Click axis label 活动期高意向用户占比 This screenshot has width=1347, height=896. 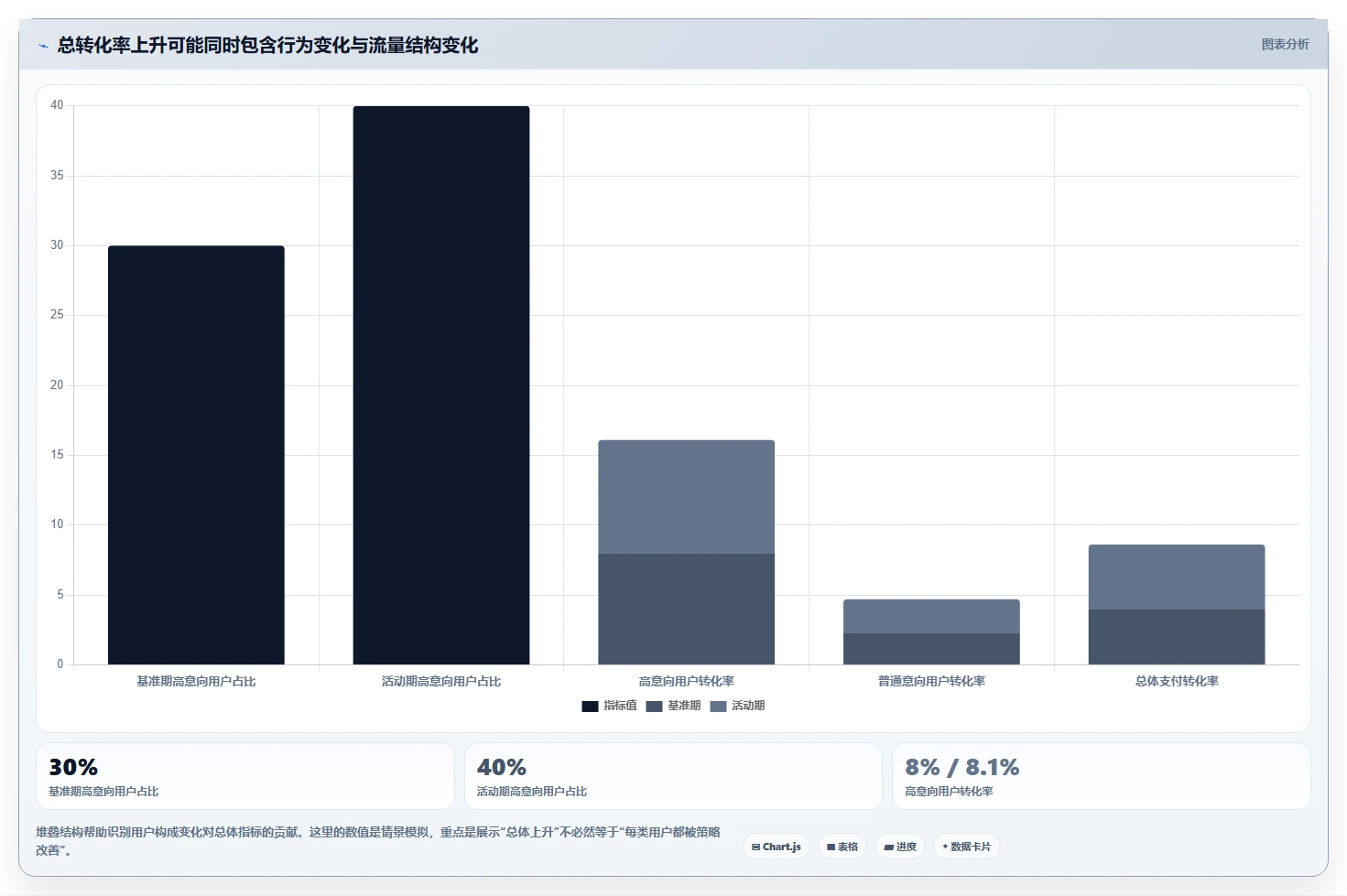pyautogui.click(x=441, y=681)
